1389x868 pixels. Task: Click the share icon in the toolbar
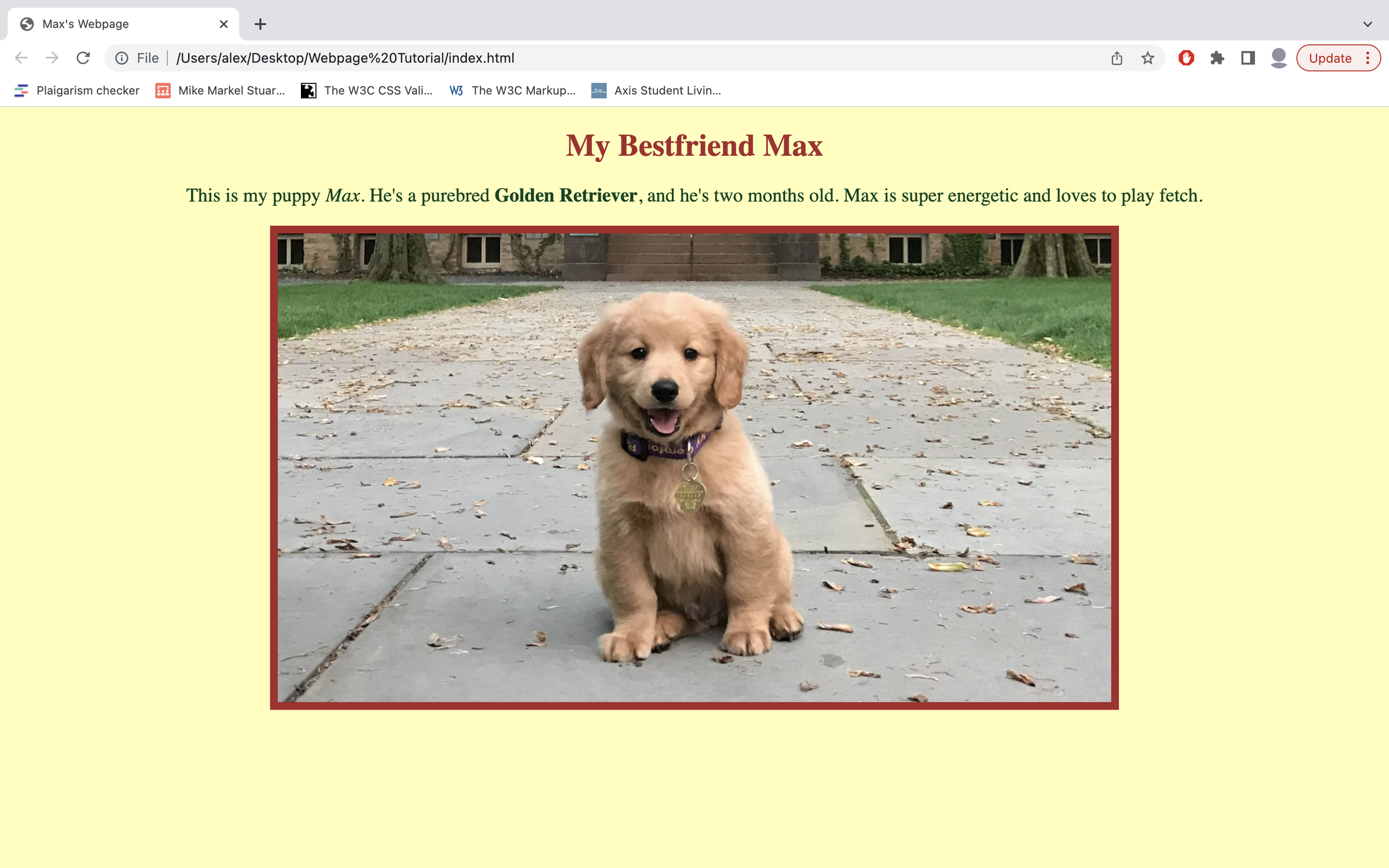click(x=1116, y=58)
